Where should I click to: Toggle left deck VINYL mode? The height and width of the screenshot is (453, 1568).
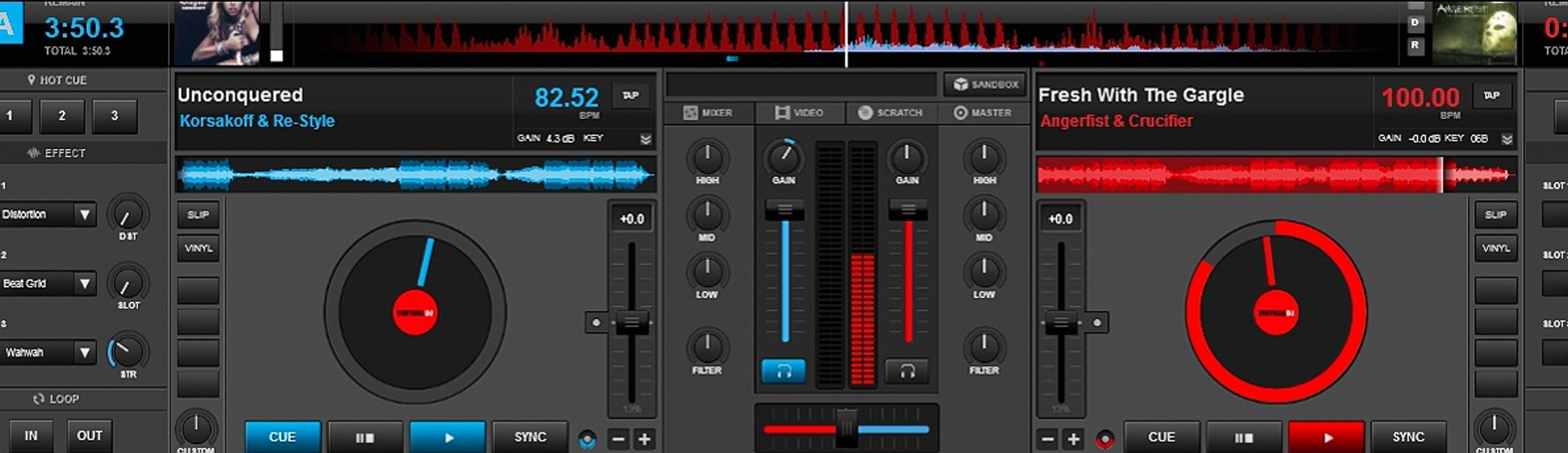198,248
